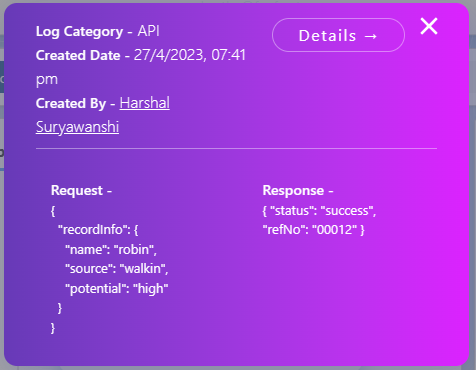Select the "source": "walkin" request line
Screen dimensions: 476x370
pyautogui.click(x=117, y=269)
